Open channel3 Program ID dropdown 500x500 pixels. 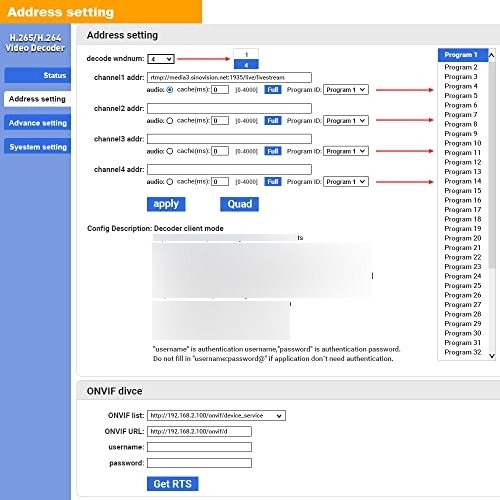point(346,151)
